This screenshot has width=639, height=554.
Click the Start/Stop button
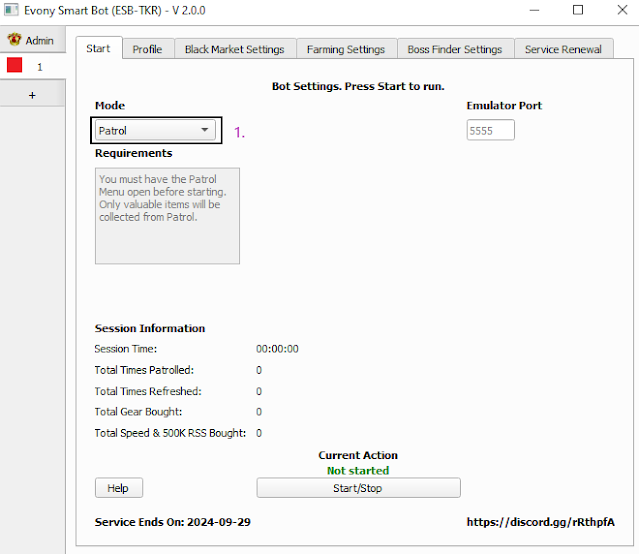tap(358, 488)
